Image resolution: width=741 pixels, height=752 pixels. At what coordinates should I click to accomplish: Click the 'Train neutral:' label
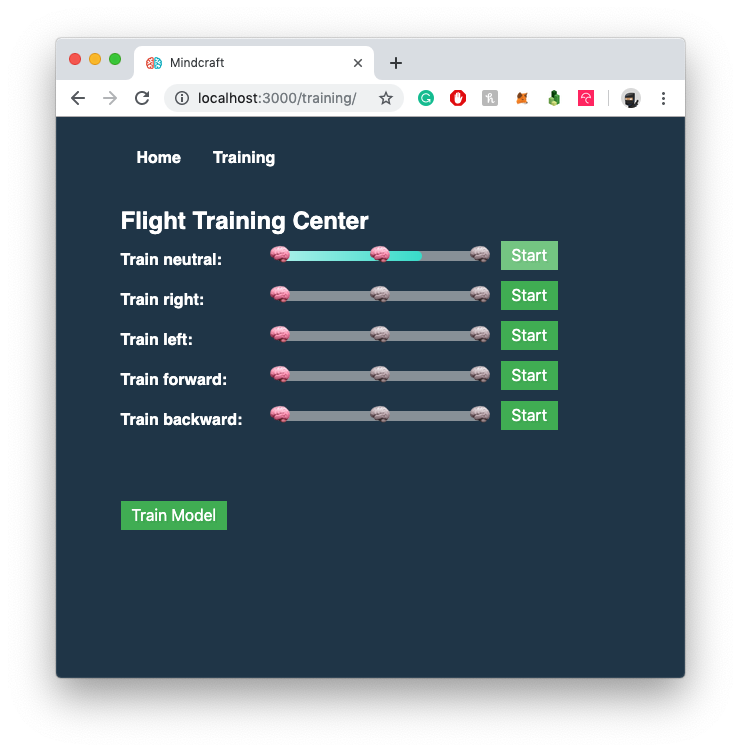[171, 259]
